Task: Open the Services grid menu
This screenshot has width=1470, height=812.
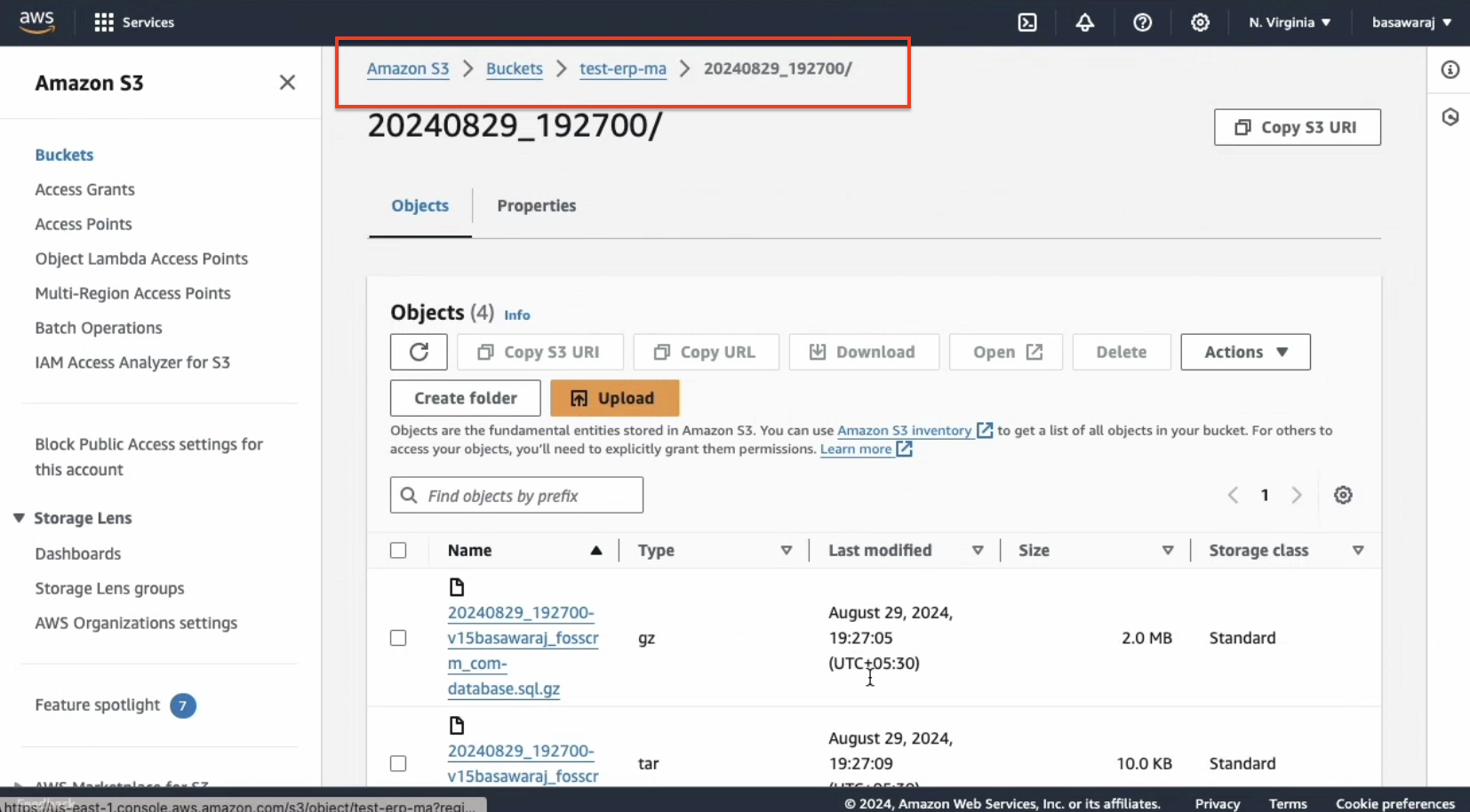Action: pyautogui.click(x=134, y=22)
